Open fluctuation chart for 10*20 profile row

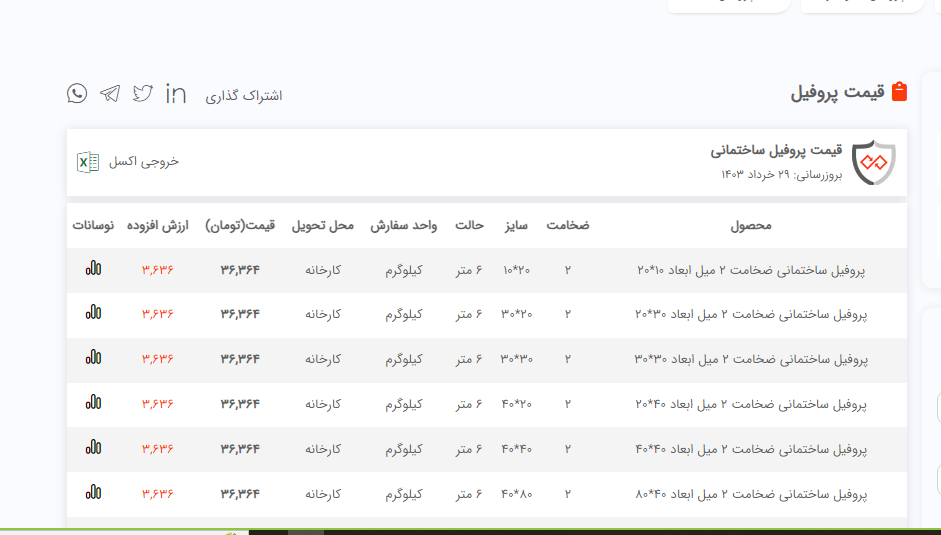pos(93,269)
